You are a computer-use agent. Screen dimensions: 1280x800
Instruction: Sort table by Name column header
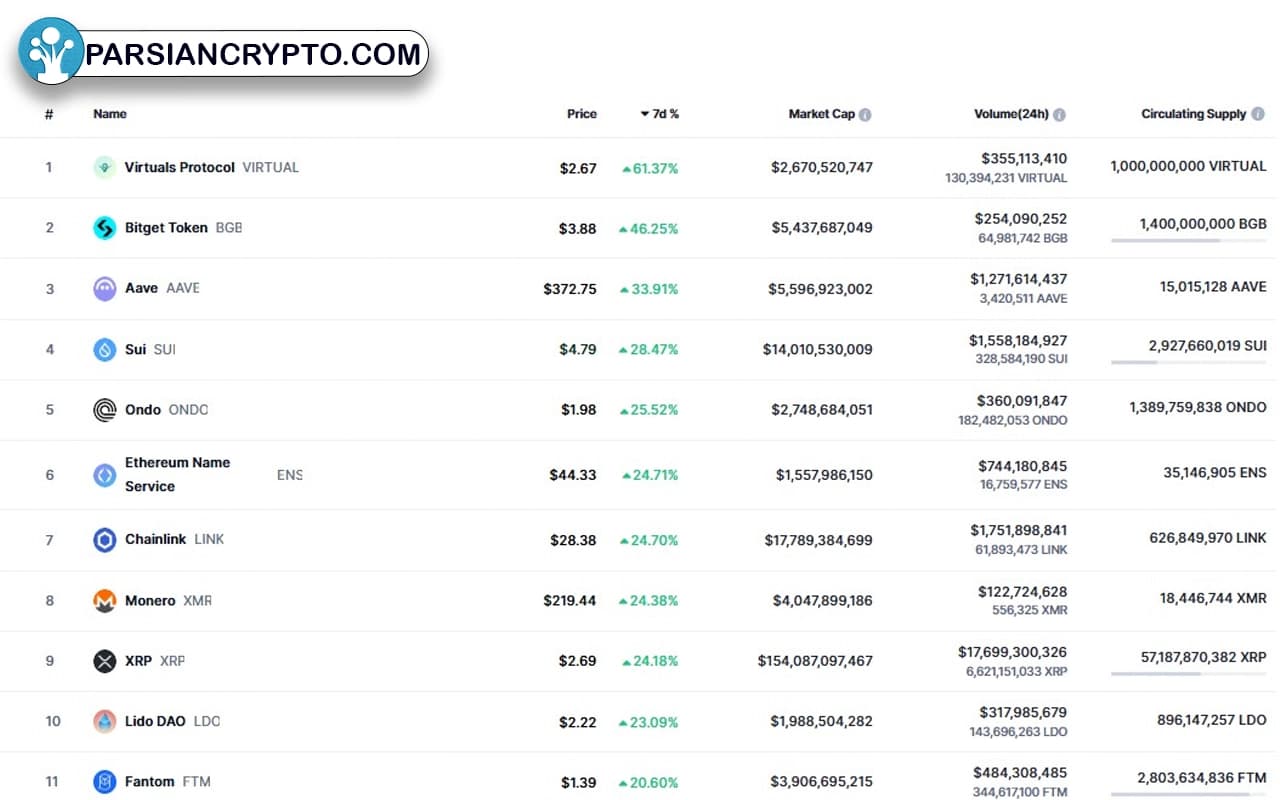[110, 114]
